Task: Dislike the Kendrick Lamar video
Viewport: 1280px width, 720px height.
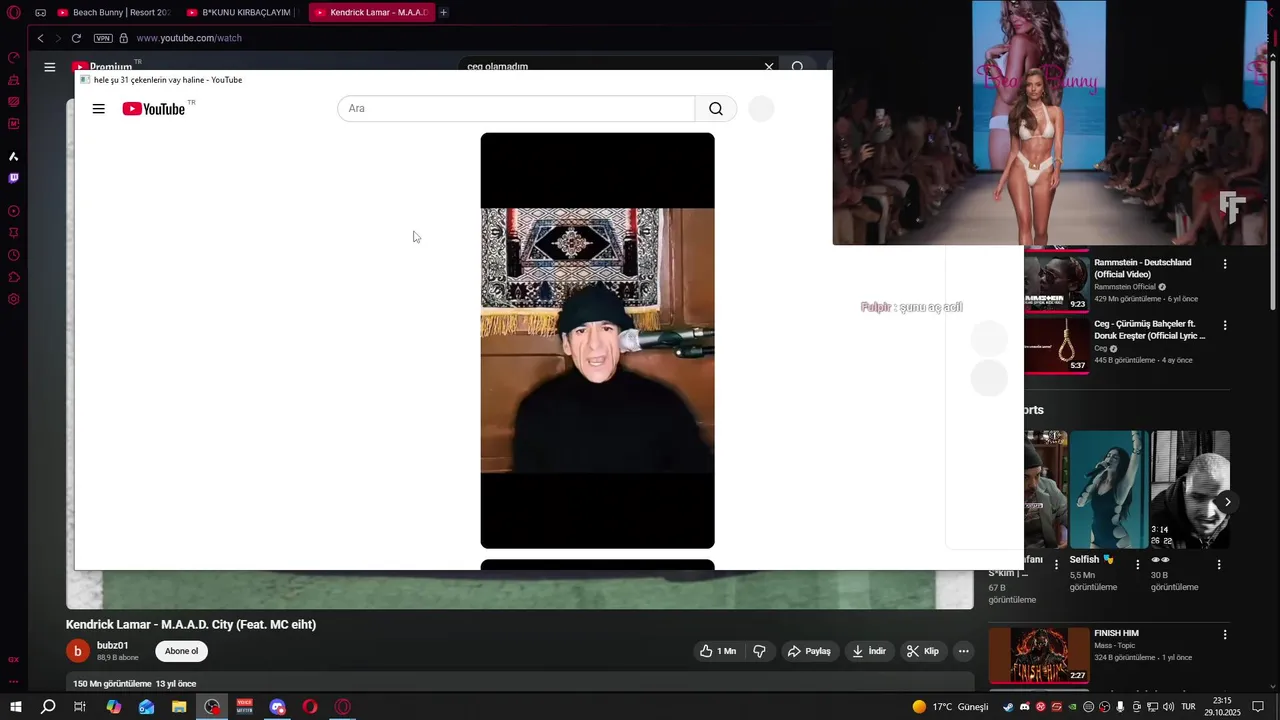Action: (759, 651)
